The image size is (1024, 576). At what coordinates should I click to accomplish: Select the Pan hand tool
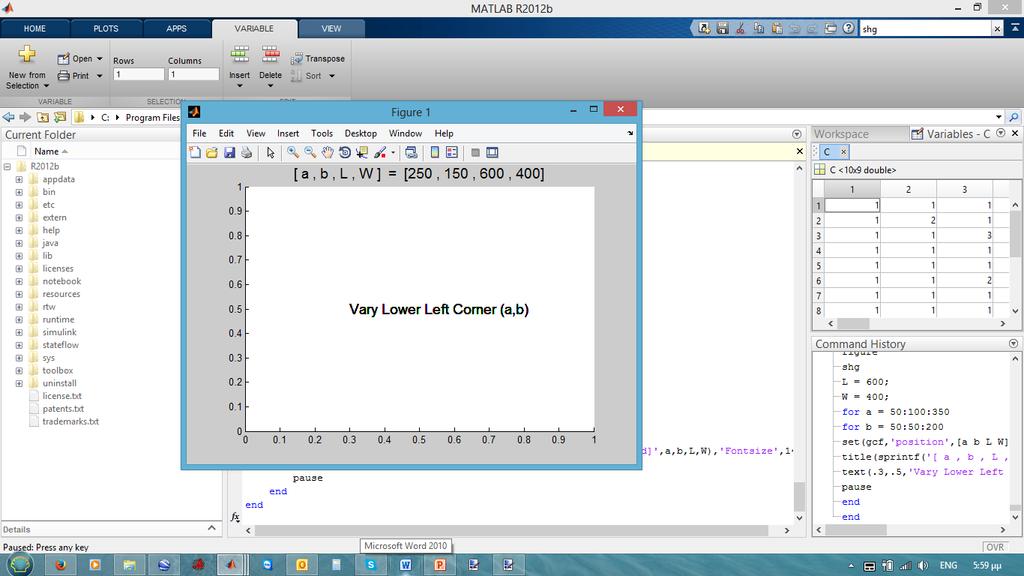coord(327,152)
